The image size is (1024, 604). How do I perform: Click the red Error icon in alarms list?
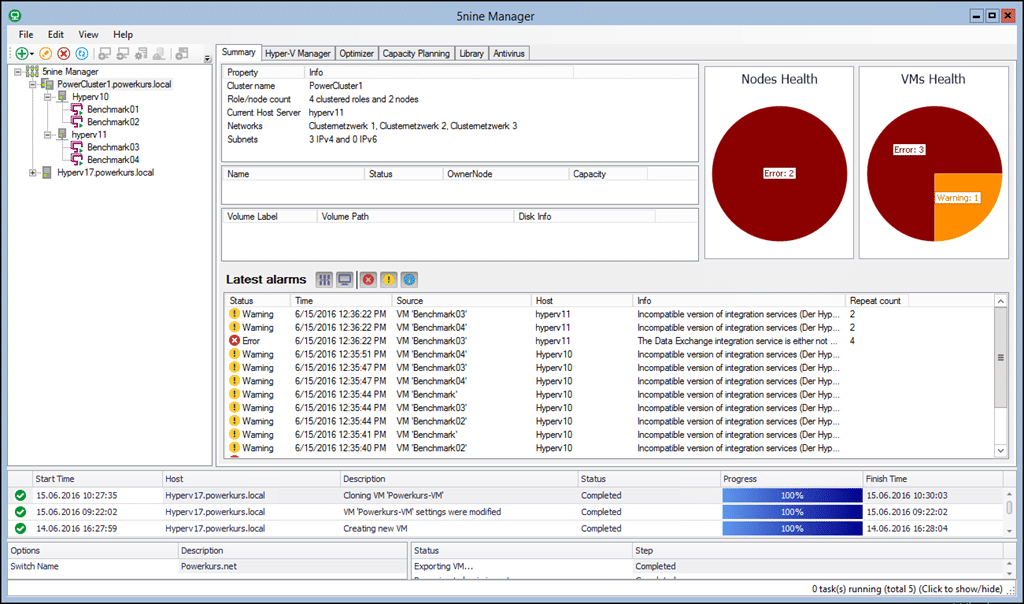[x=234, y=341]
